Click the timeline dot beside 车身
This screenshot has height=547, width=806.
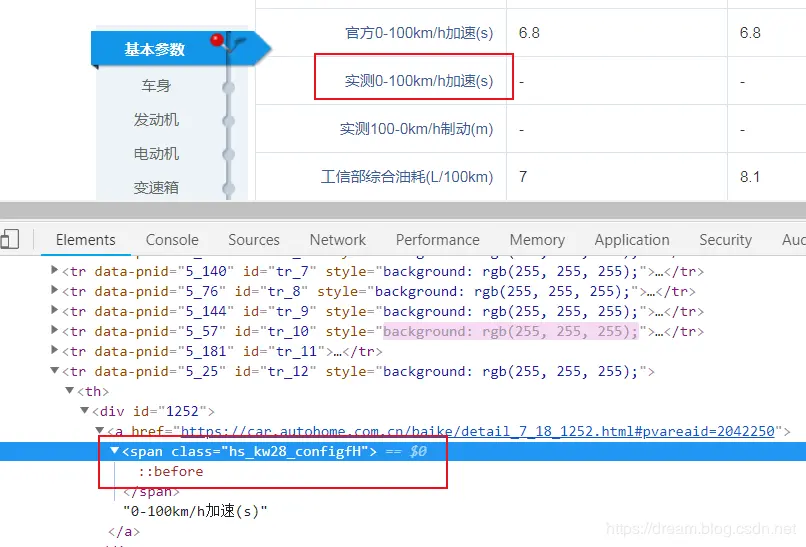pos(229,87)
